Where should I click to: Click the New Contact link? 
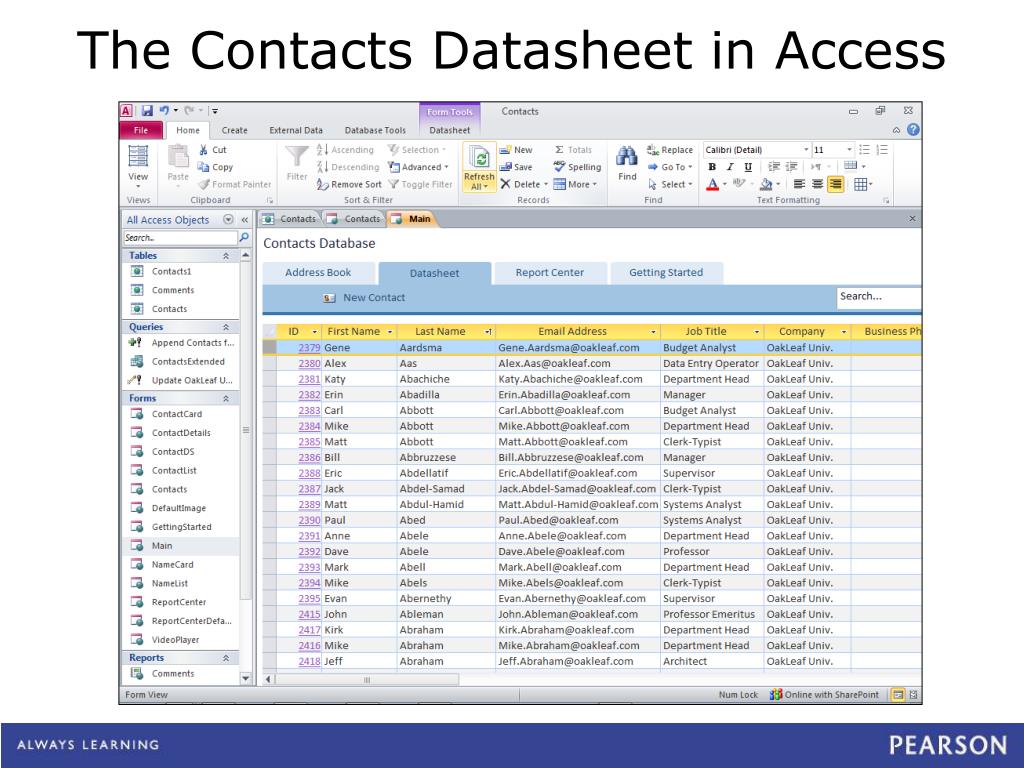[x=374, y=298]
